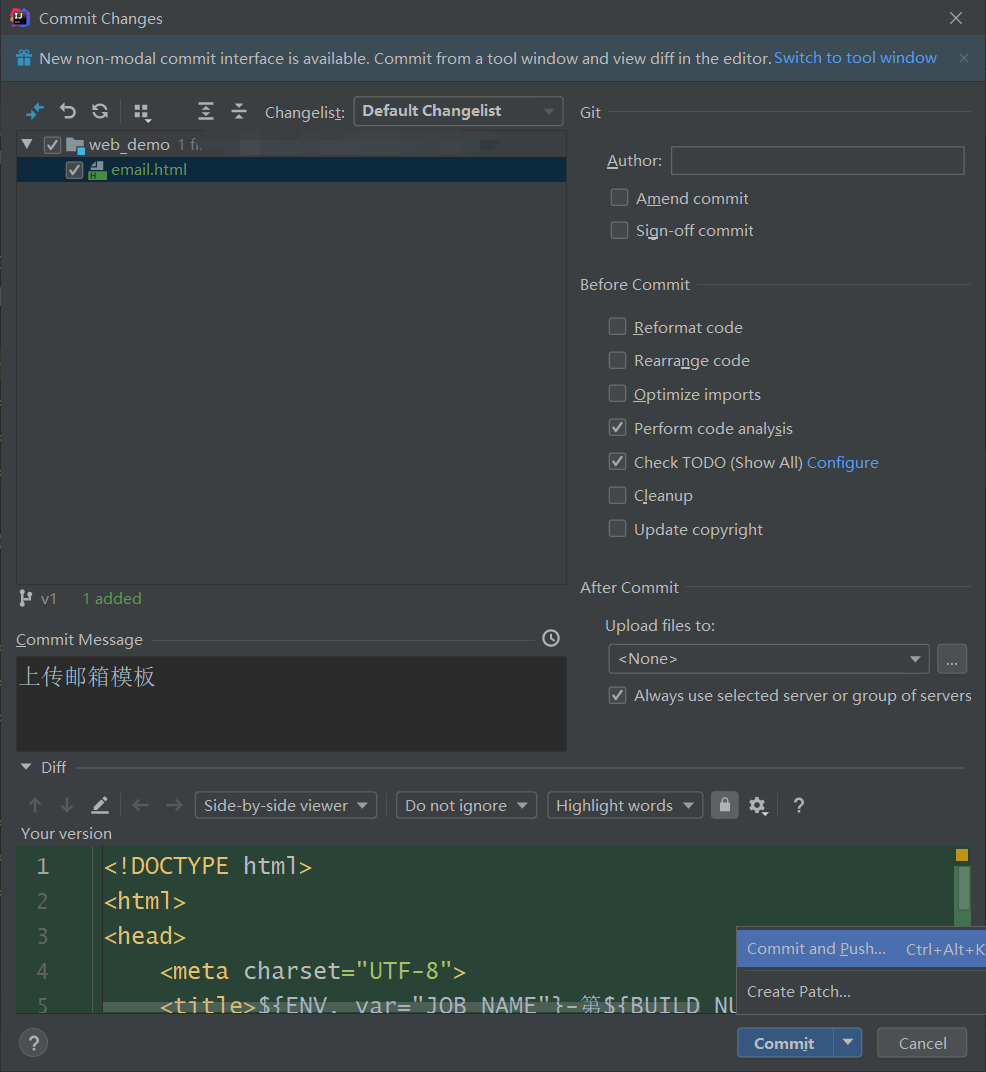Viewport: 986px width, 1072px height.
Task: Open diff settings gear icon
Action: (x=758, y=806)
